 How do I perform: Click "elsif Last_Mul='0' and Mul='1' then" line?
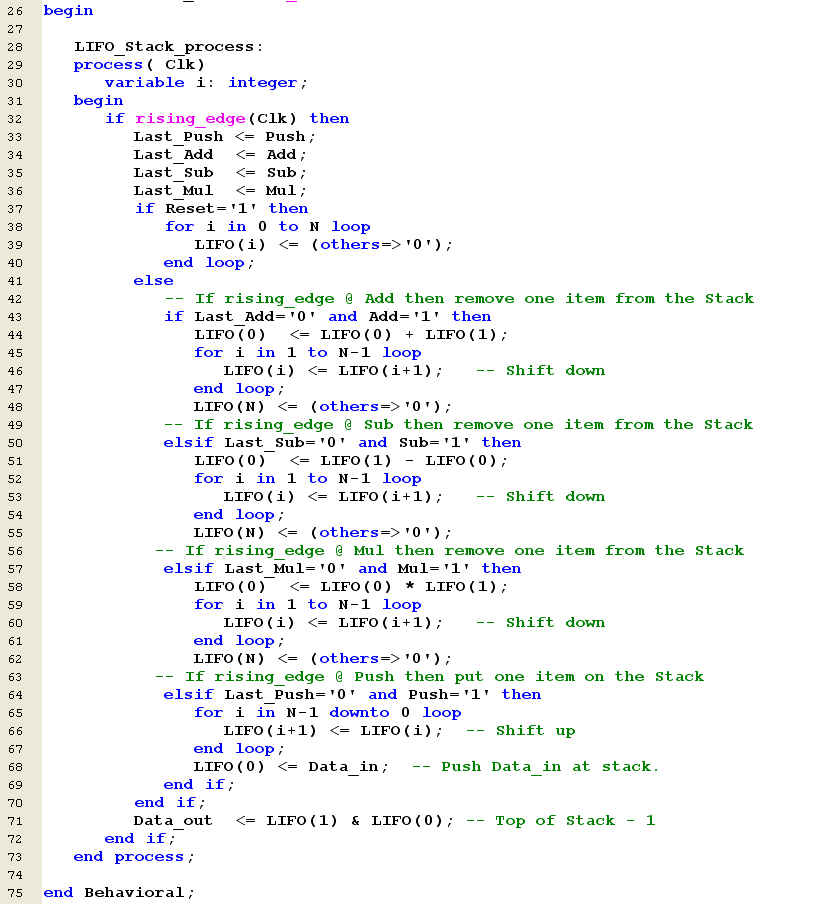pos(342,568)
